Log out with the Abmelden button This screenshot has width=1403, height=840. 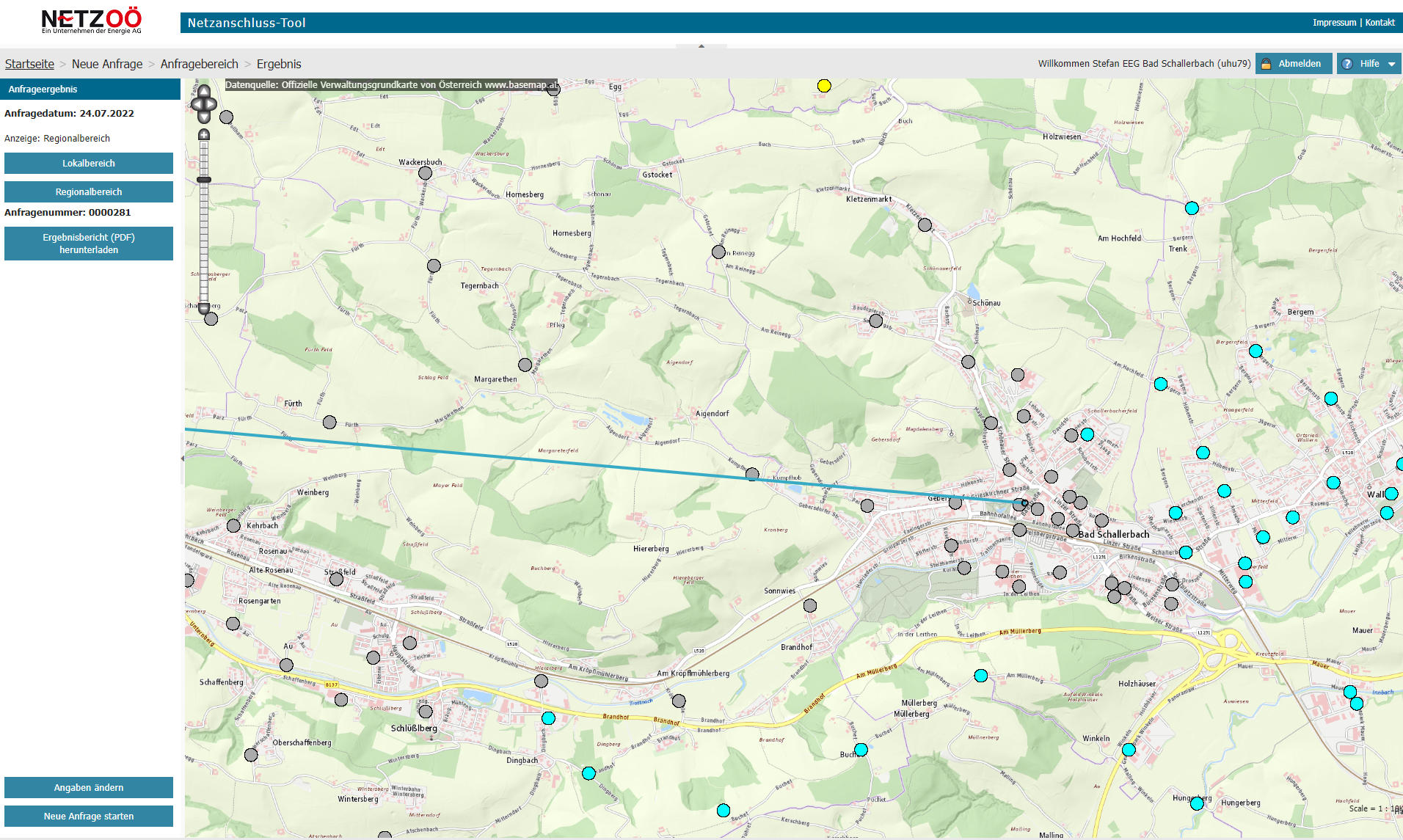pos(1292,64)
